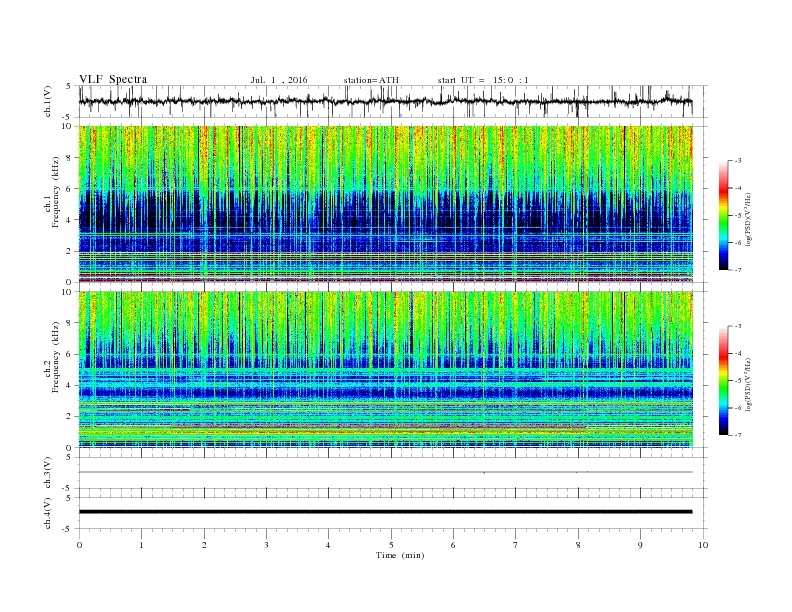Click the "station=ATH" header label
The width and height of the screenshot is (792, 612).
tap(371, 80)
